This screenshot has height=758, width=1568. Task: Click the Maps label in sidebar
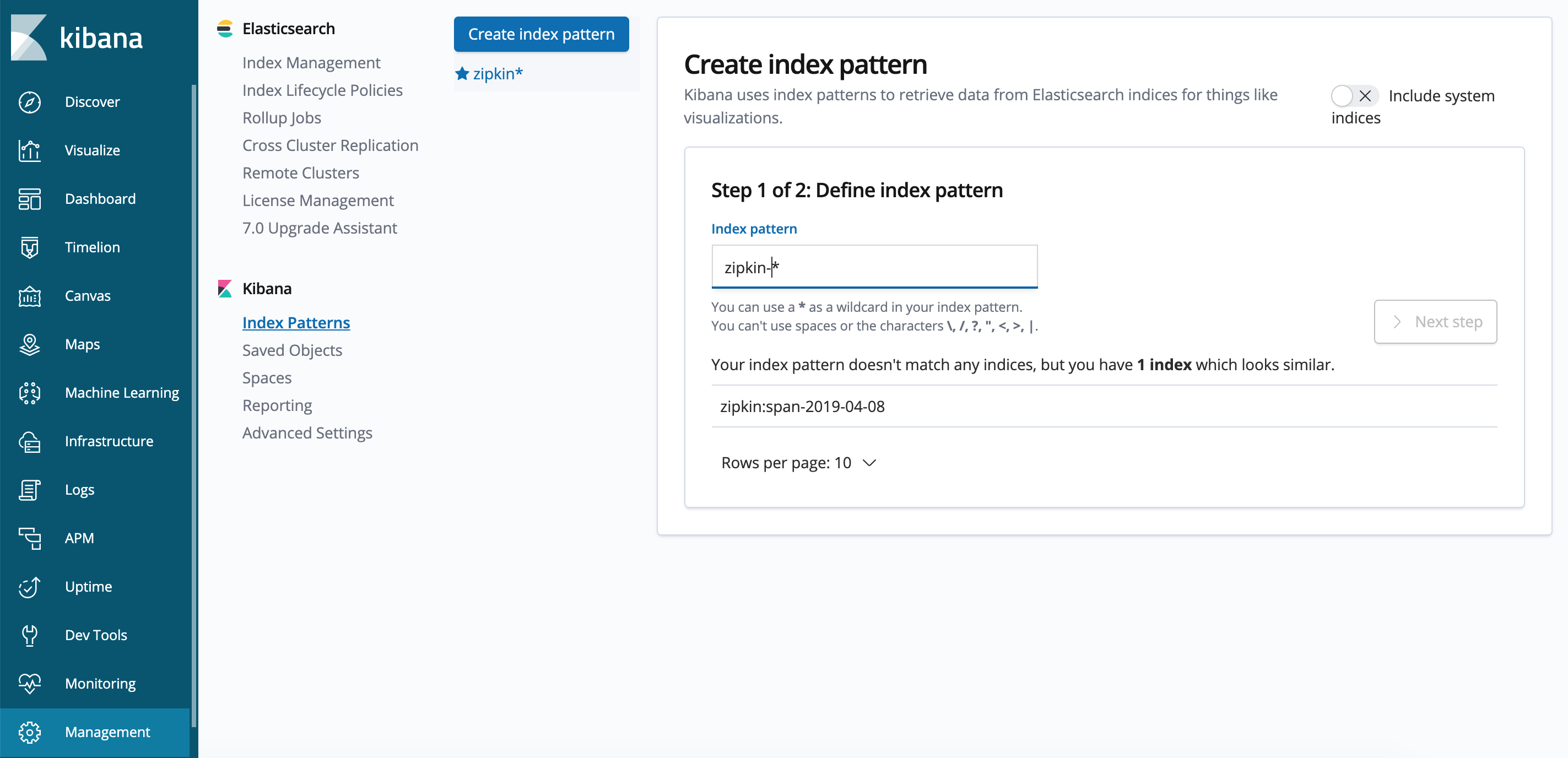coord(82,345)
